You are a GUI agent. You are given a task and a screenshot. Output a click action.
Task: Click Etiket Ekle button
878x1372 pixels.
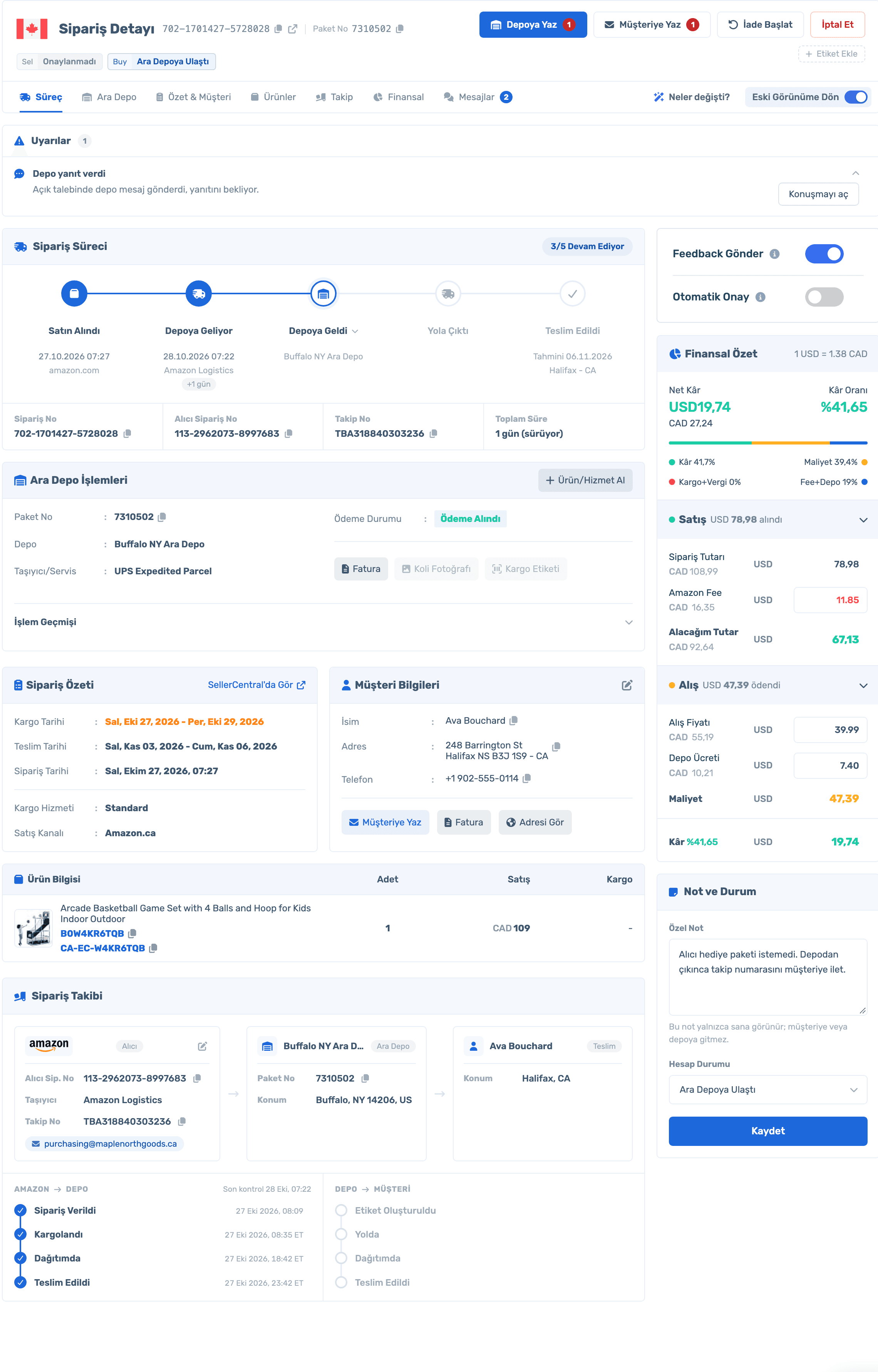click(831, 54)
